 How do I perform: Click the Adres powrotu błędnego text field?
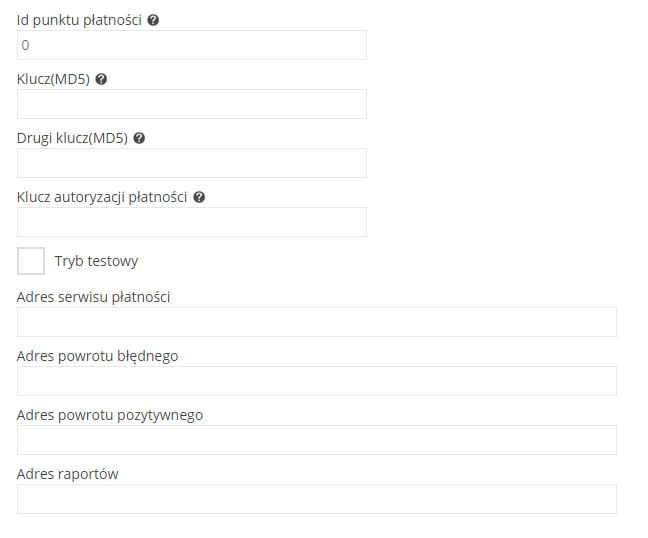point(317,381)
